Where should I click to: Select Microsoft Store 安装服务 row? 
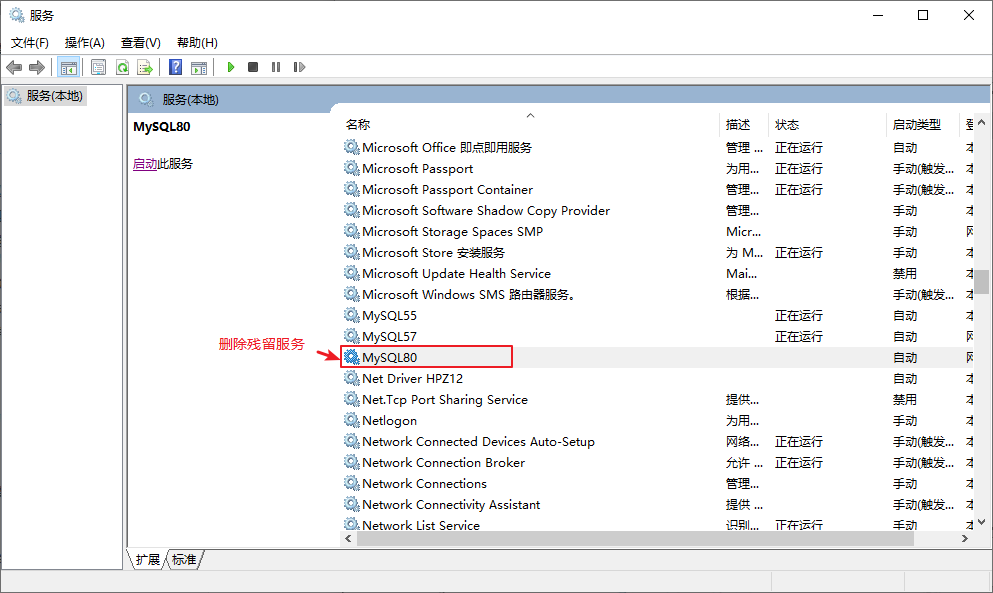(657, 252)
